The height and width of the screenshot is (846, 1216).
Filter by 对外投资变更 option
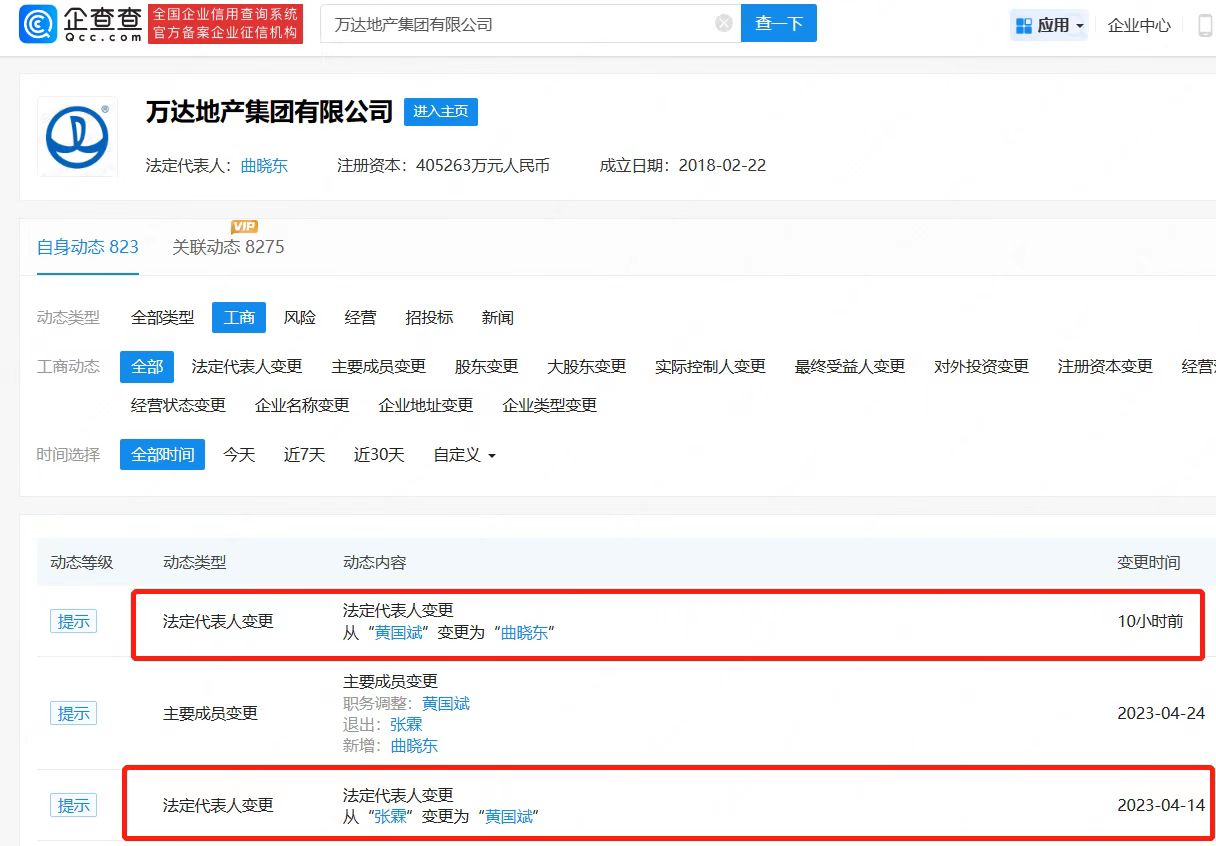click(x=982, y=367)
